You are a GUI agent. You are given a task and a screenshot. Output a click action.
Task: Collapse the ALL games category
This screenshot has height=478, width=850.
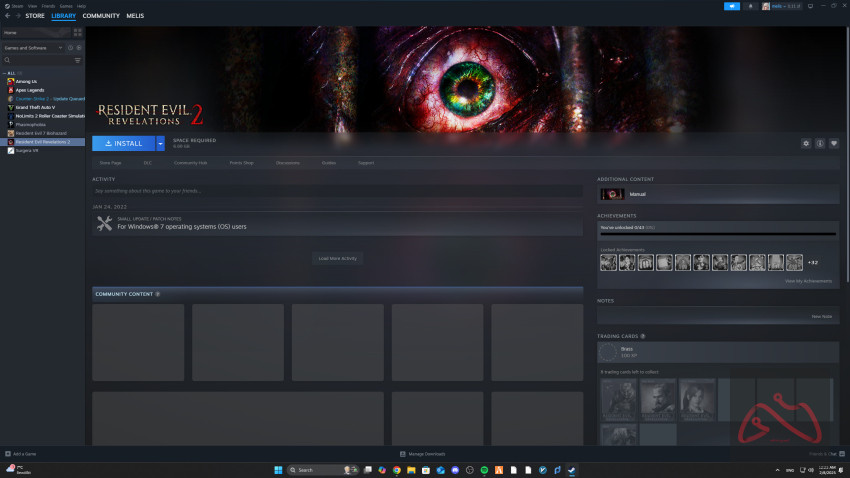coord(5,73)
